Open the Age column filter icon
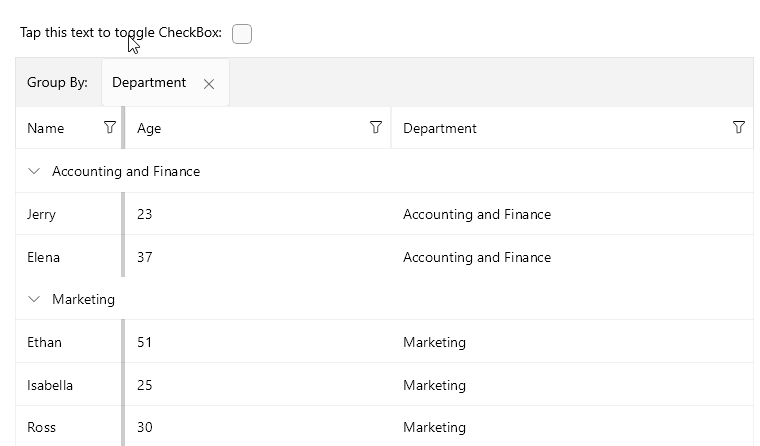760x446 pixels. tap(376, 127)
